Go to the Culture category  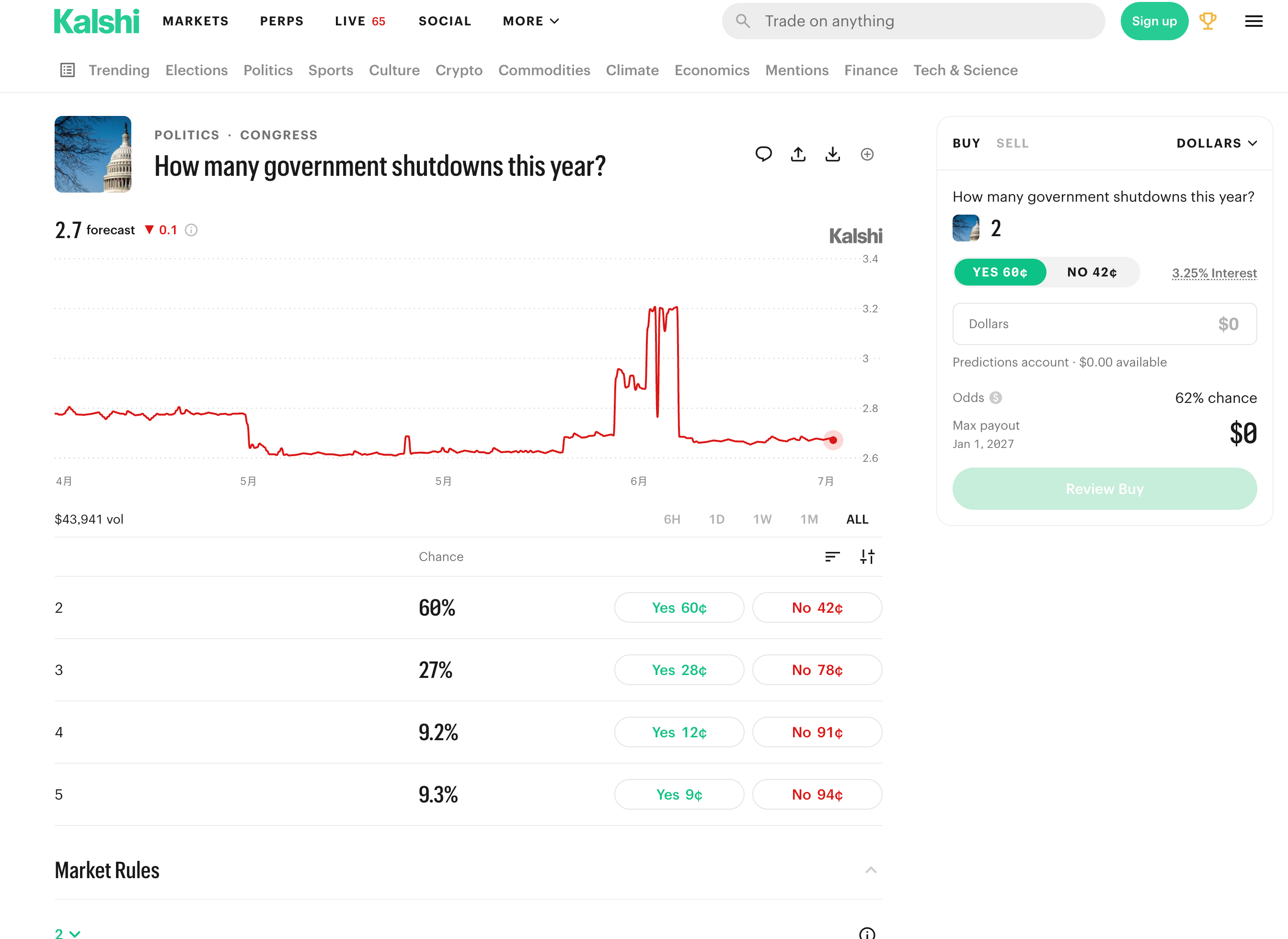(x=394, y=70)
